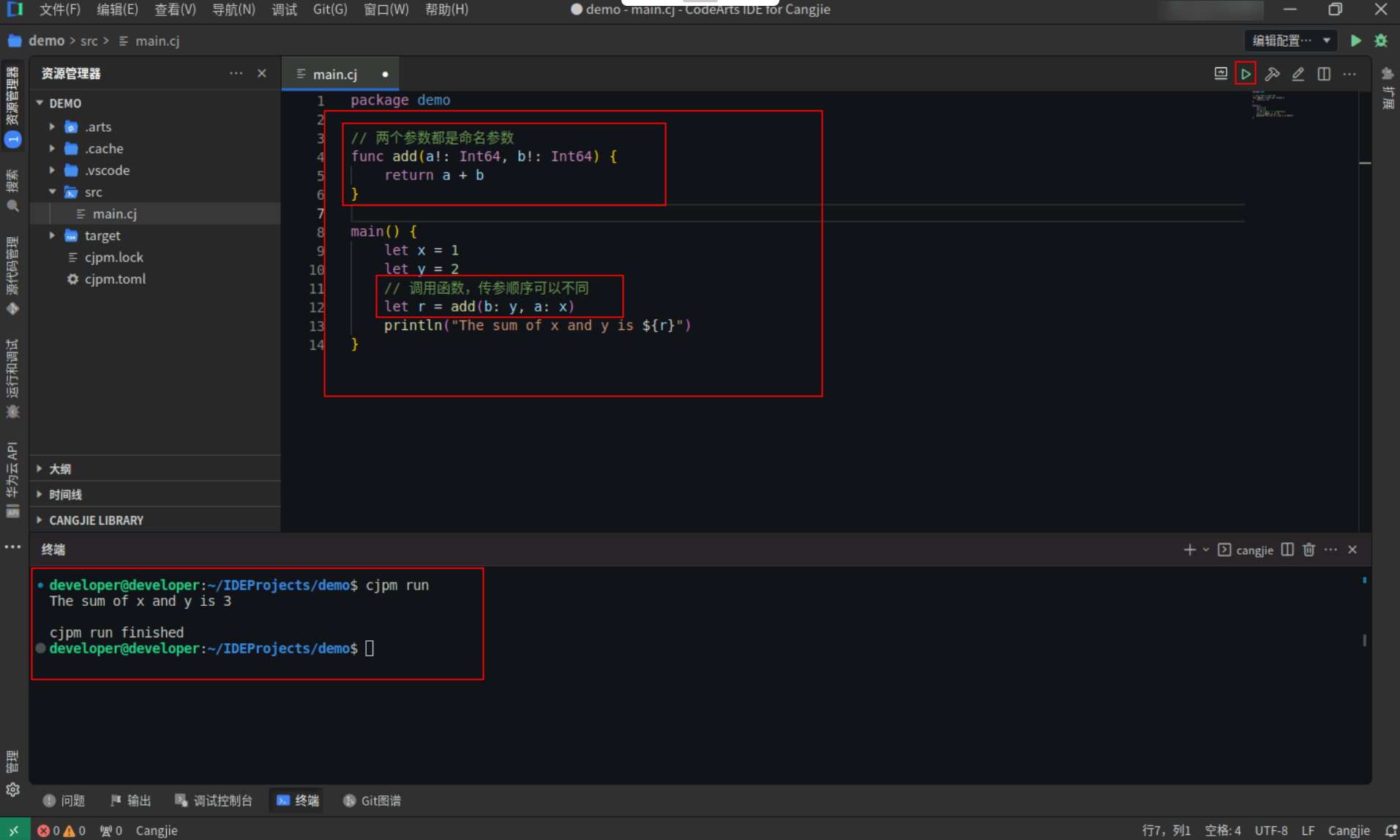Change encoding via UTF-8 status item
The width and height of the screenshot is (1400, 840).
coord(1271,830)
